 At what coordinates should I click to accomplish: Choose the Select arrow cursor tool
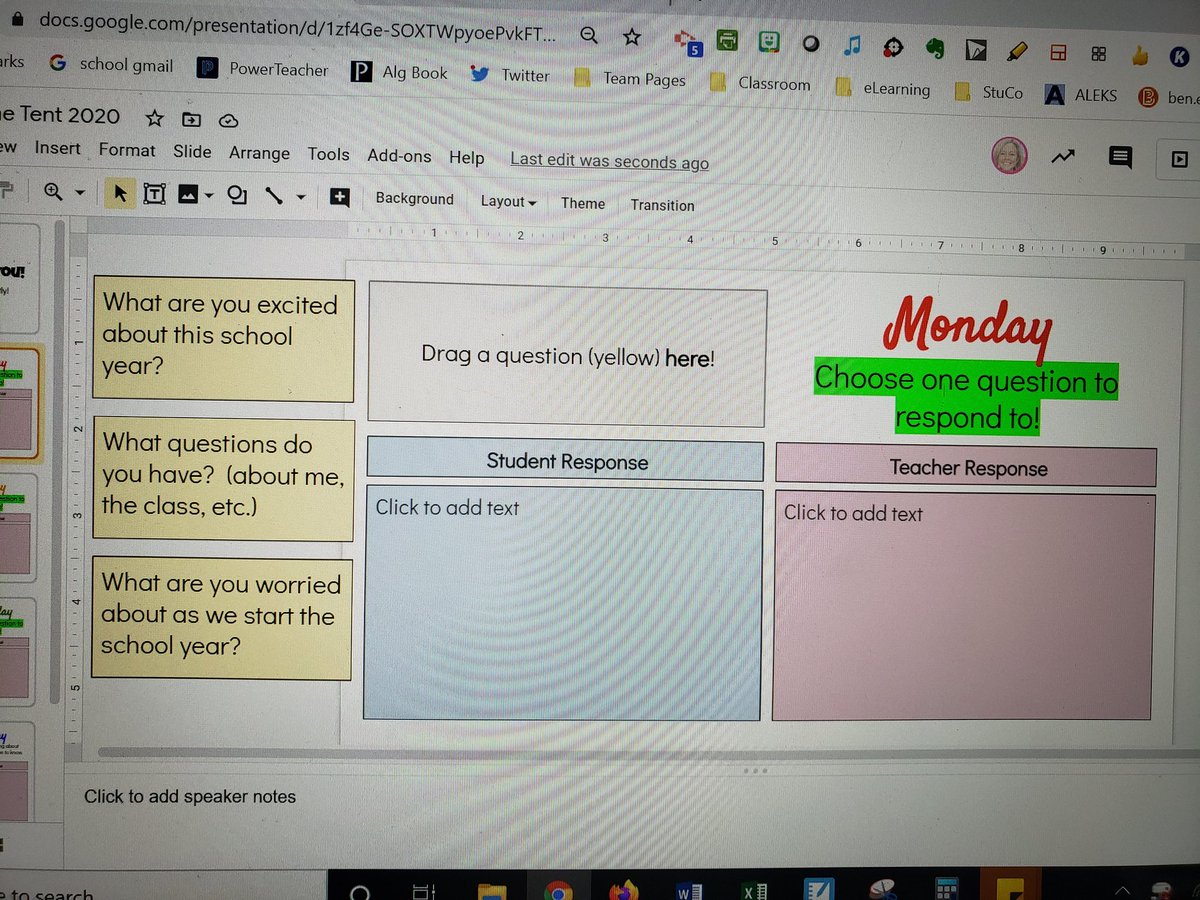(120, 192)
